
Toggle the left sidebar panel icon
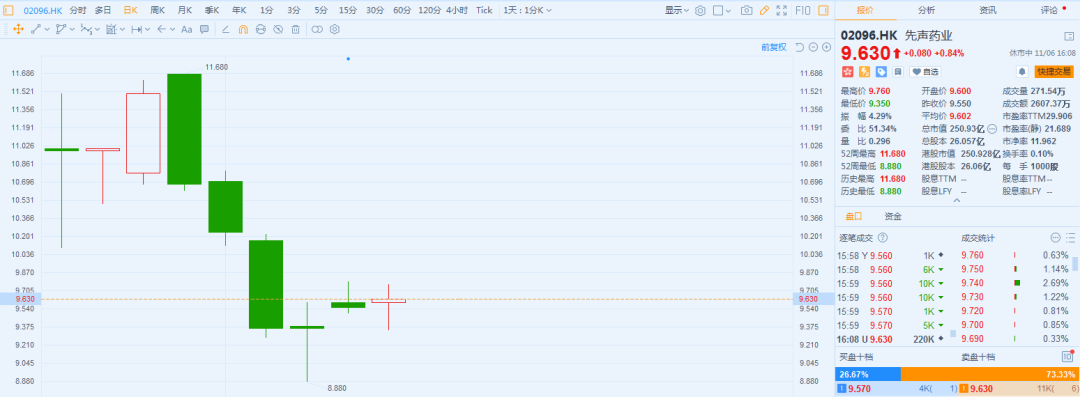(8, 10)
